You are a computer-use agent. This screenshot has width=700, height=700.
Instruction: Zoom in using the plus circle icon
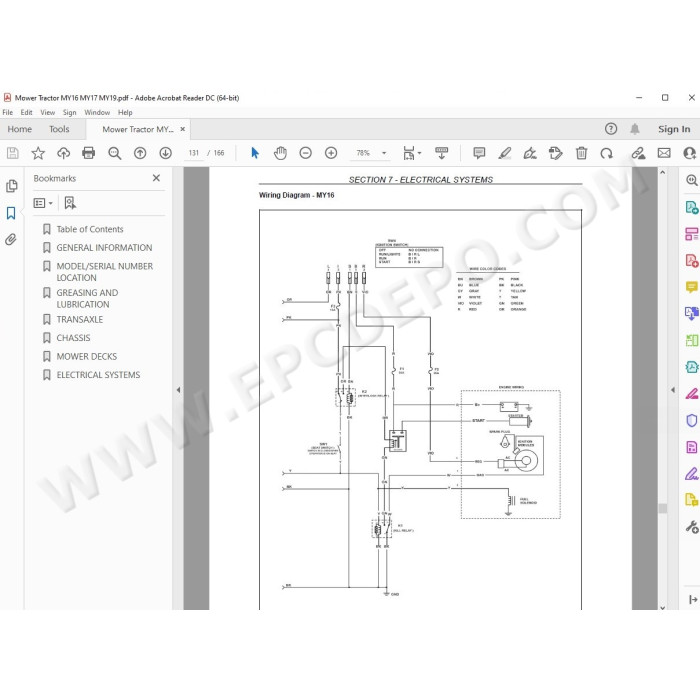[331, 153]
